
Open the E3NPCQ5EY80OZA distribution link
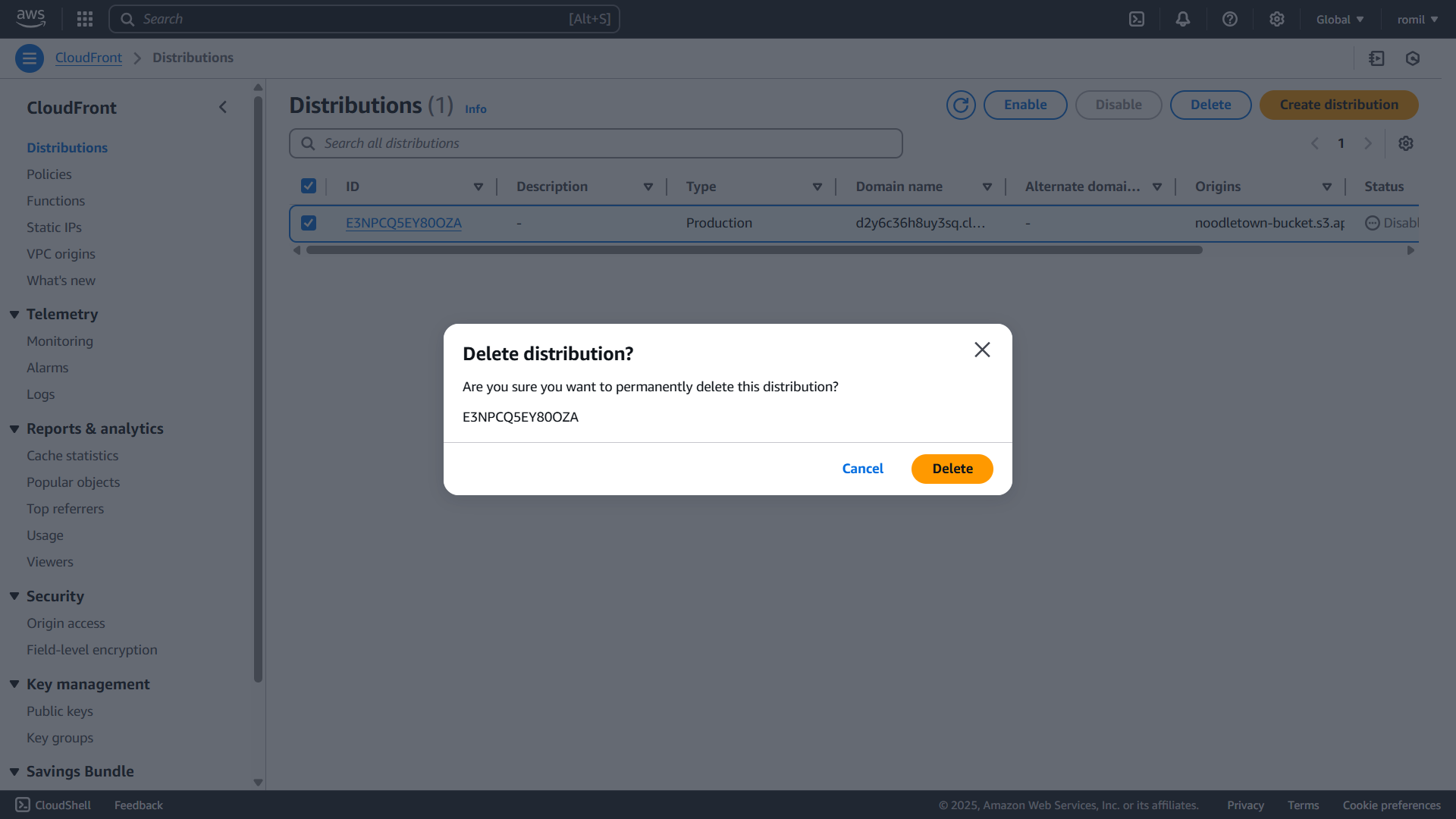(x=403, y=223)
